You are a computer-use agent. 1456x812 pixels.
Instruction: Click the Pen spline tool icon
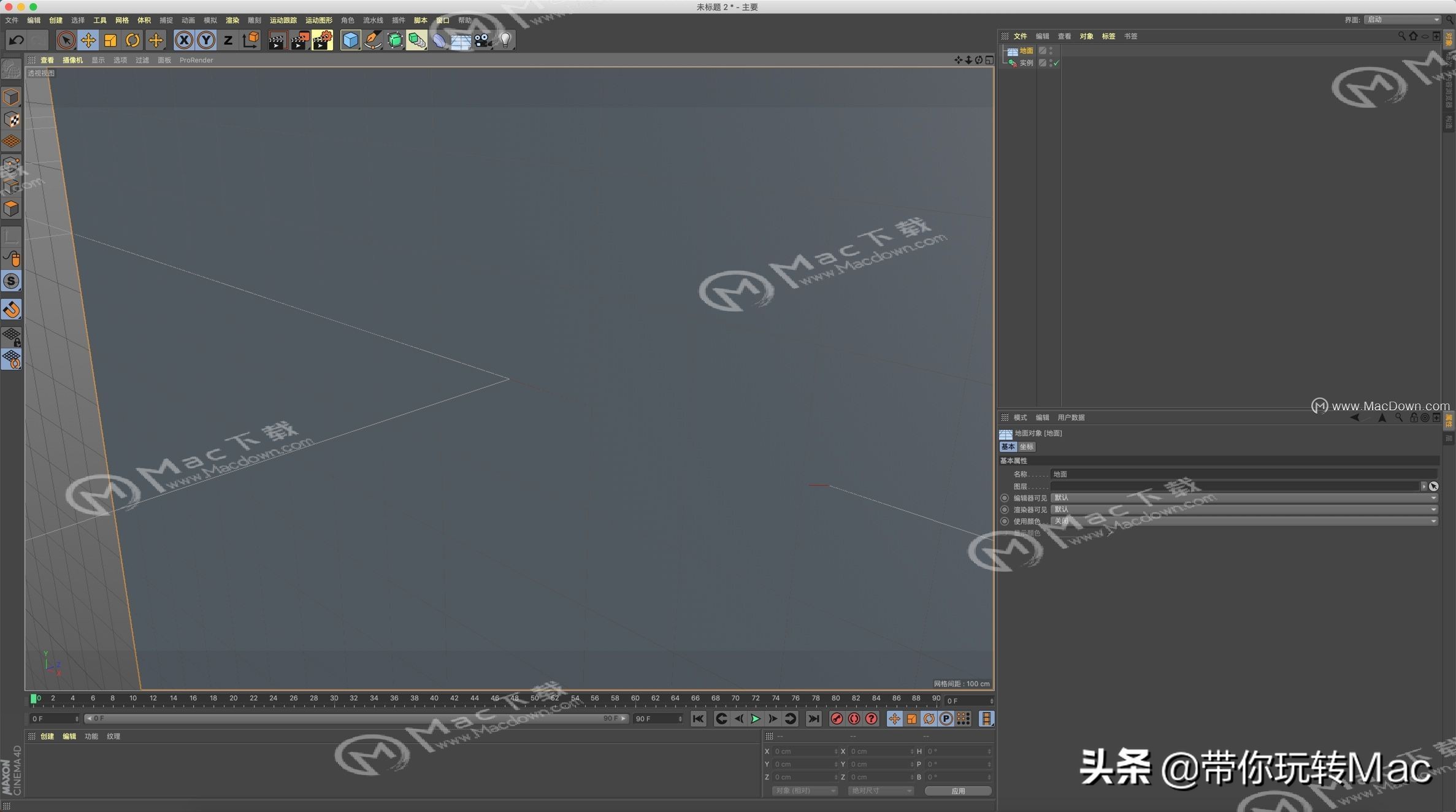[373, 40]
